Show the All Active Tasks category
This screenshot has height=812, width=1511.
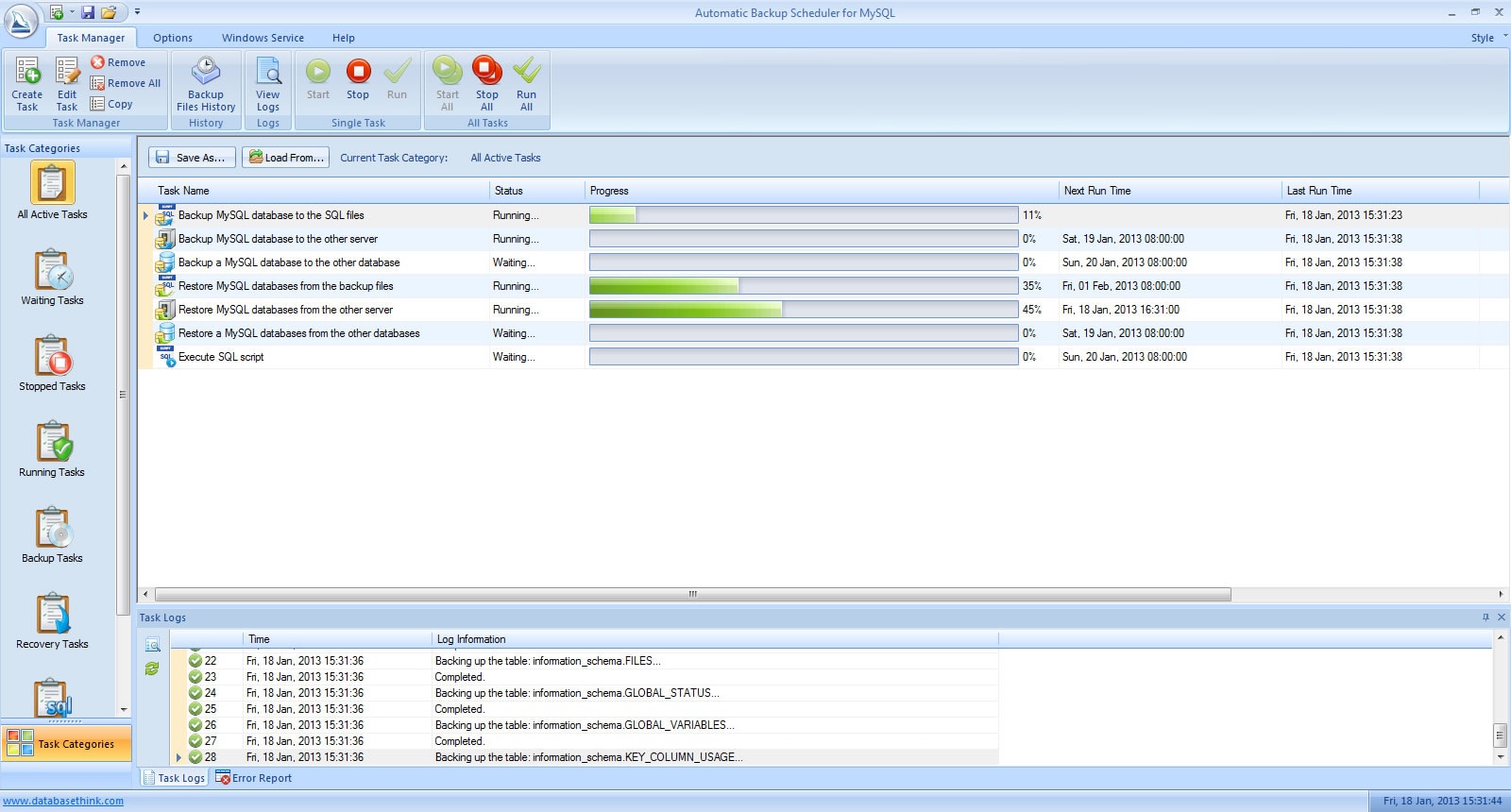[x=52, y=191]
